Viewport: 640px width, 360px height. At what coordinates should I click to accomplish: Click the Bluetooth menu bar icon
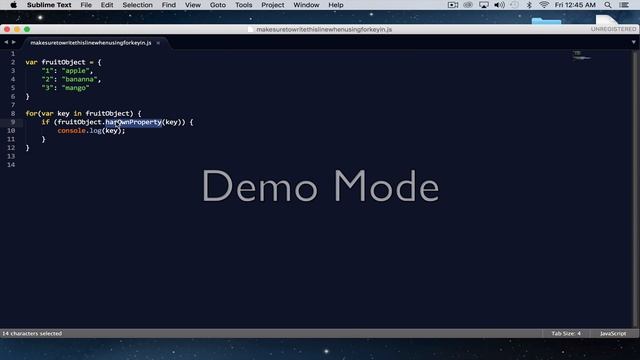(x=529, y=5)
